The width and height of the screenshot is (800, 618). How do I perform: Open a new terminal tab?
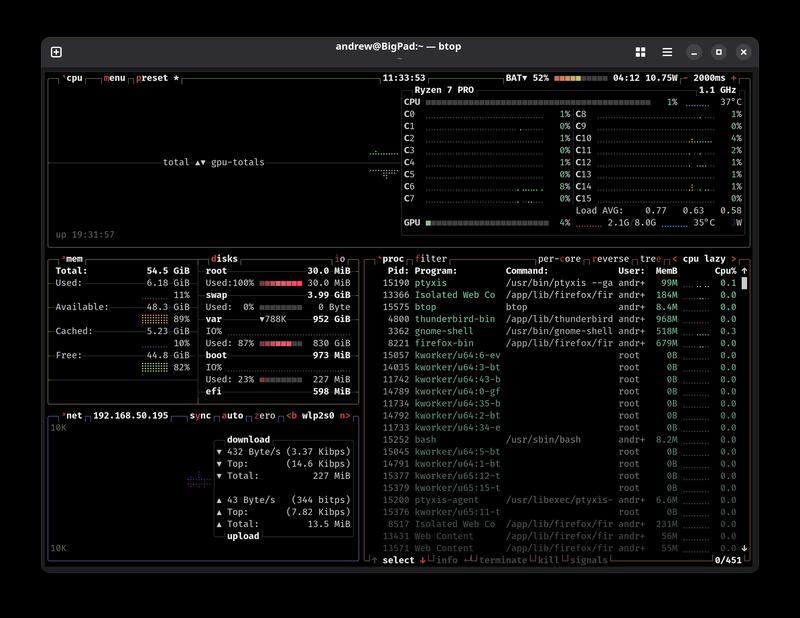pos(56,52)
